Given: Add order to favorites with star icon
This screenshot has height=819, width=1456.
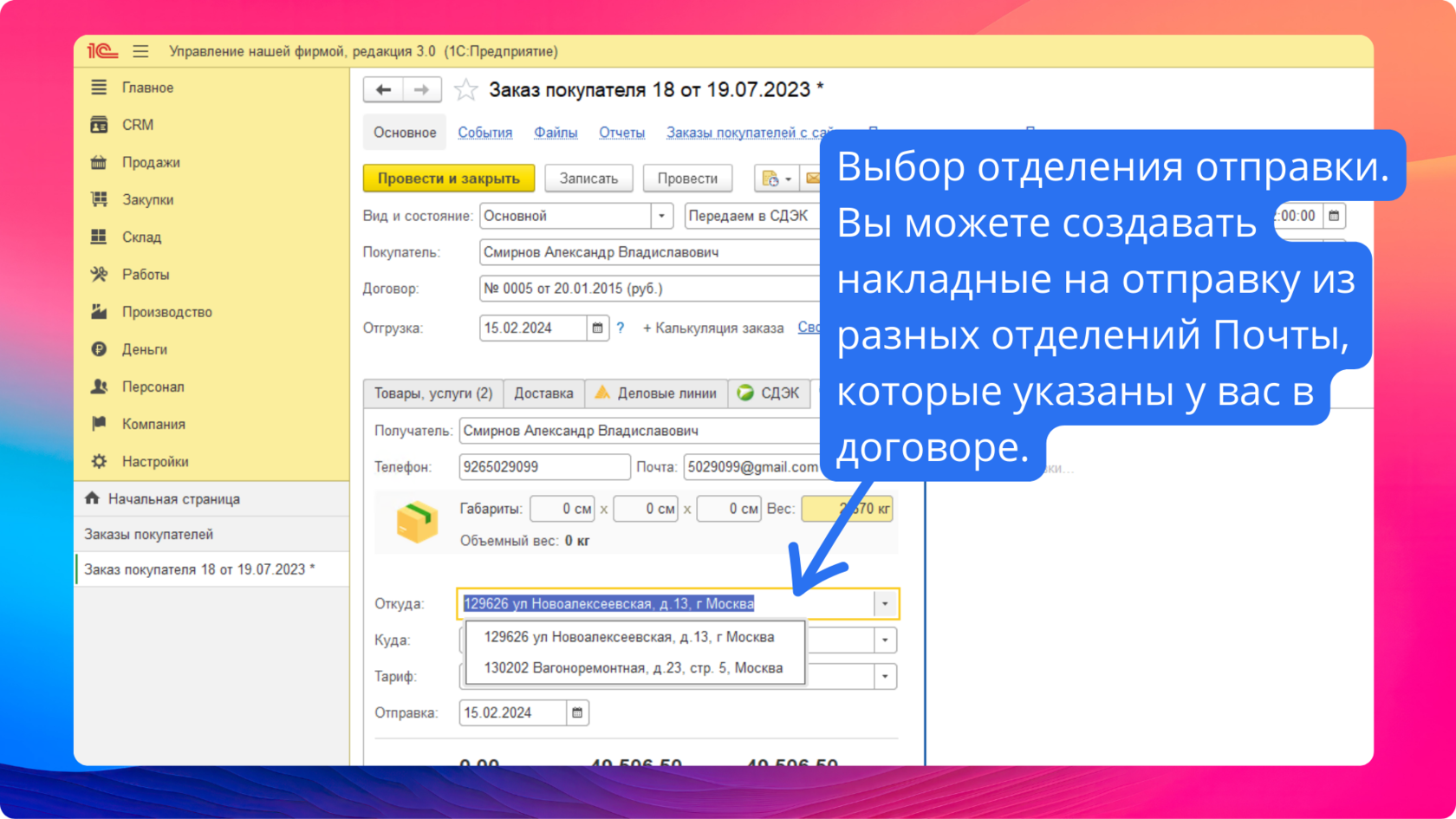Looking at the screenshot, I should pyautogui.click(x=465, y=89).
